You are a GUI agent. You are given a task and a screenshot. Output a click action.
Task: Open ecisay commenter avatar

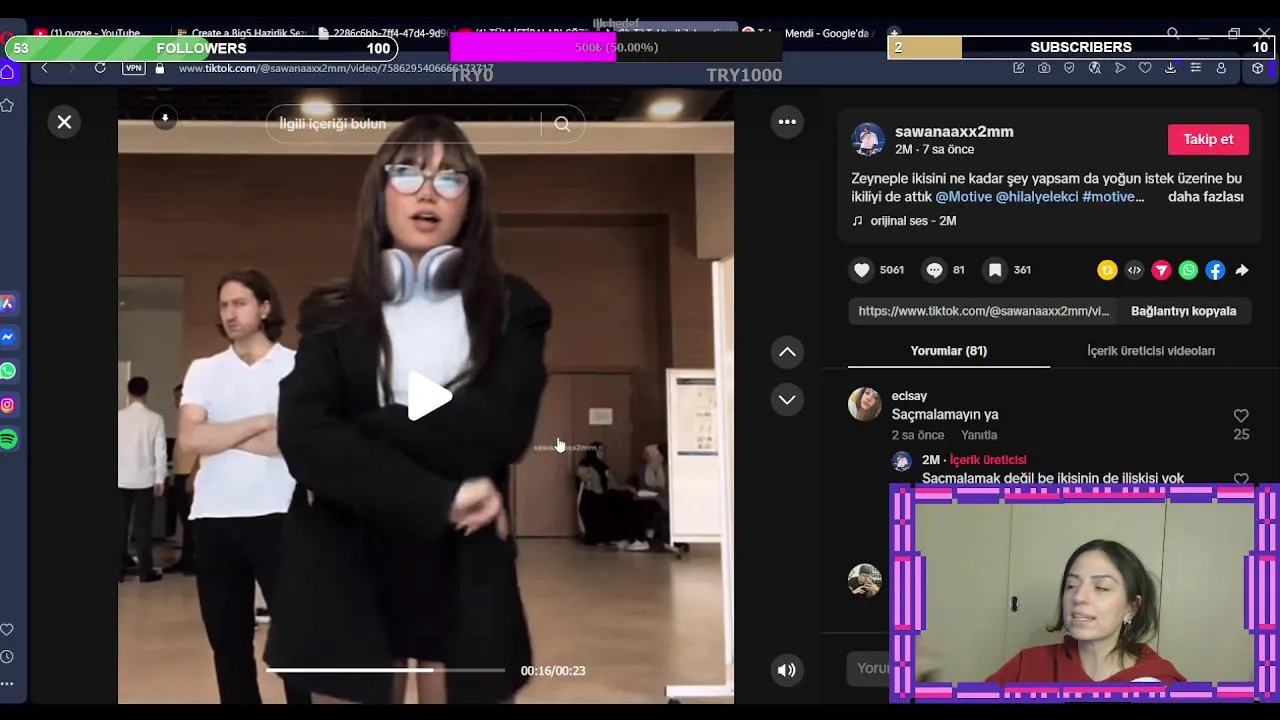865,404
